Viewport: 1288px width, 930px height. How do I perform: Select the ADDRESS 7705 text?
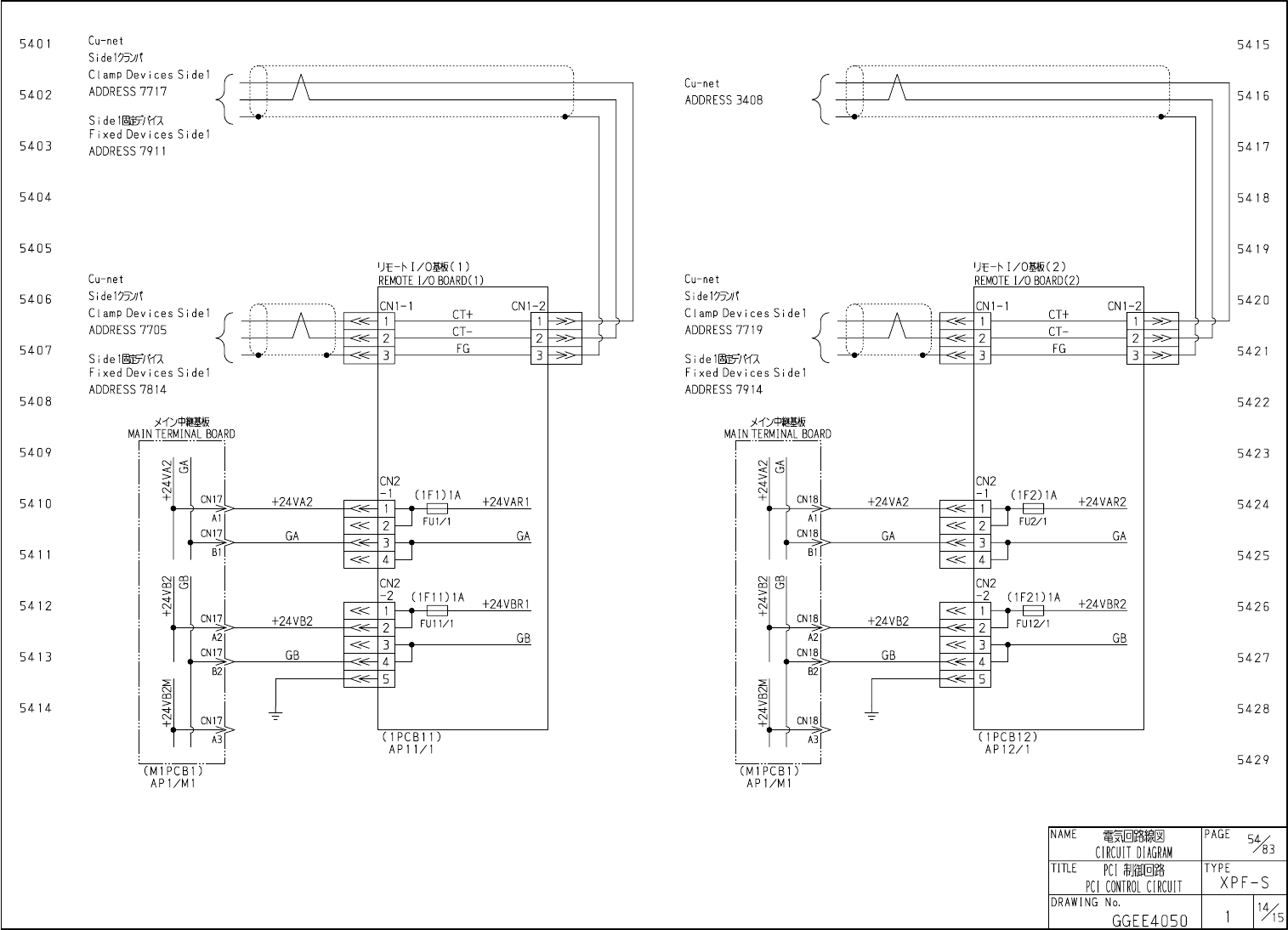pos(128,330)
